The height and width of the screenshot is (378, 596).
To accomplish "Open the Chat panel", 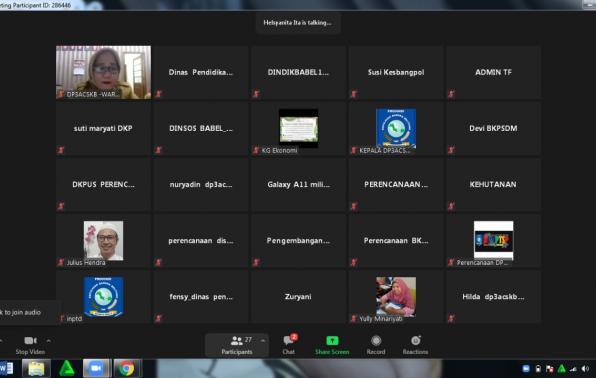I will click(289, 345).
